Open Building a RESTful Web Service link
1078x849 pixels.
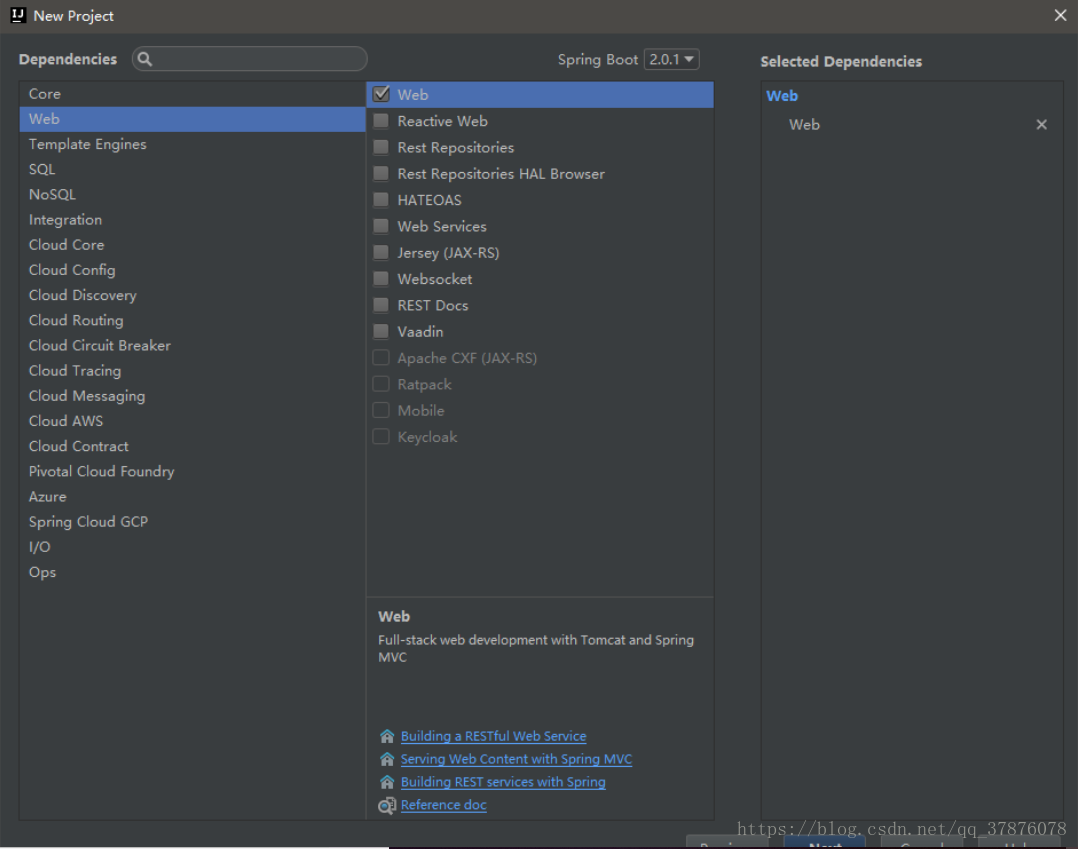[494, 736]
